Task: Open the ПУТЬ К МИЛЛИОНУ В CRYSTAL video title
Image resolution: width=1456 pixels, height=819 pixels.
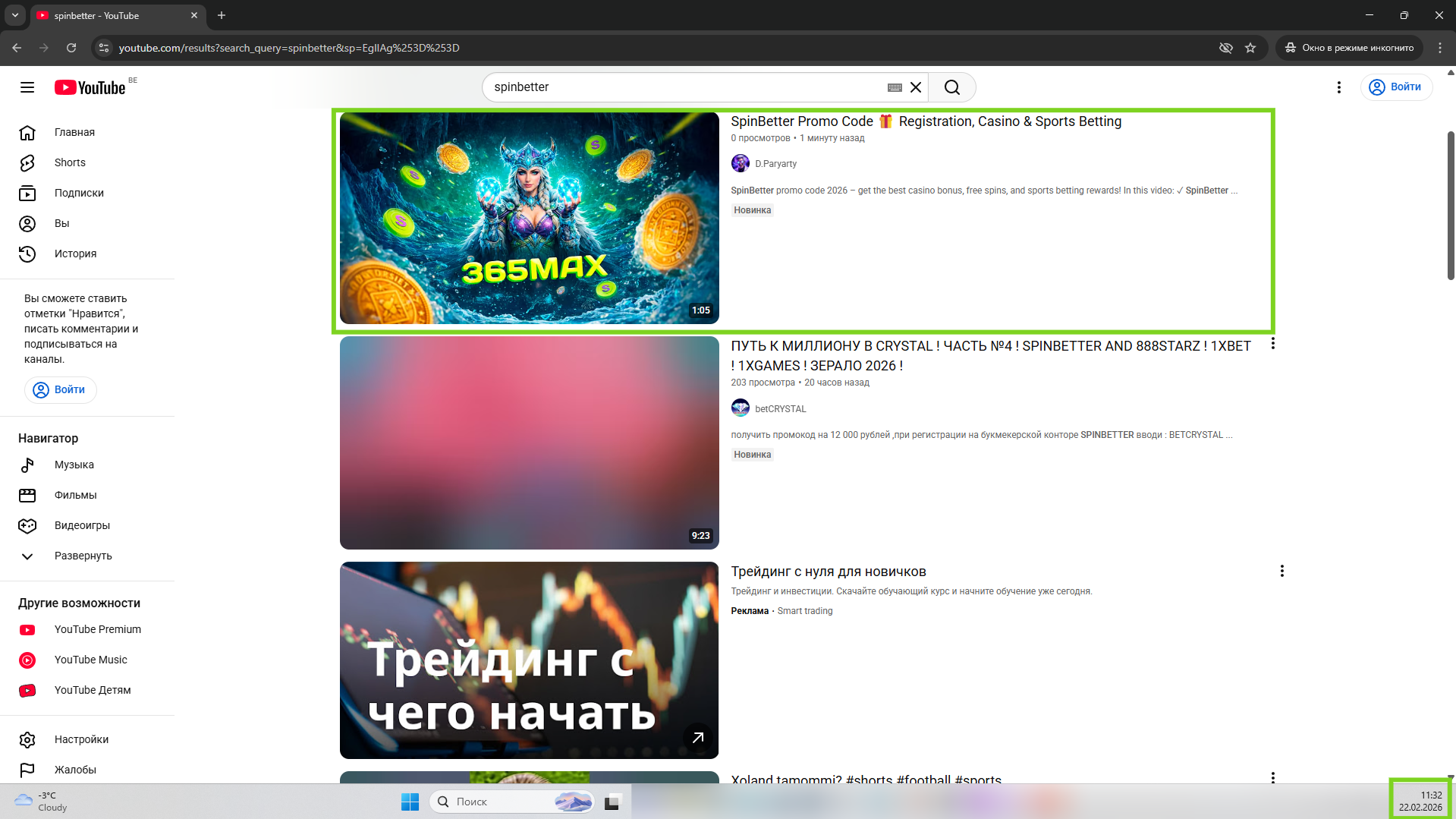Action: (x=991, y=355)
